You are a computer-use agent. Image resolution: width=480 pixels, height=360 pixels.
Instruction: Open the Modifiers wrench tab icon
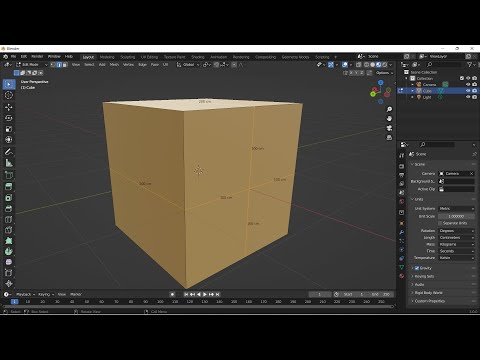click(x=402, y=232)
